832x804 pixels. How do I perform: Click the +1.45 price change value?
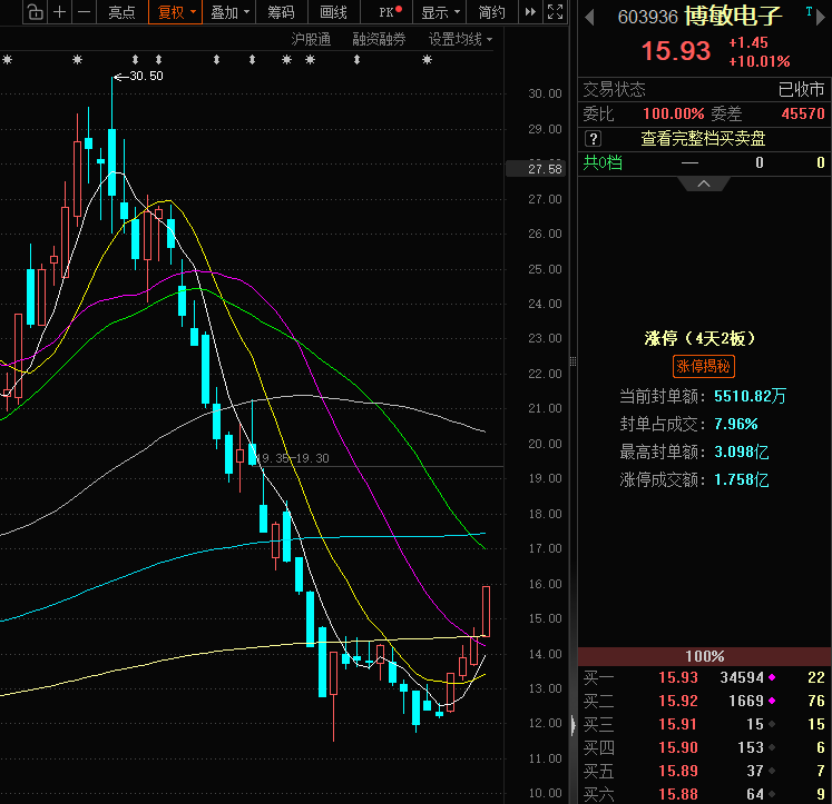click(x=749, y=43)
